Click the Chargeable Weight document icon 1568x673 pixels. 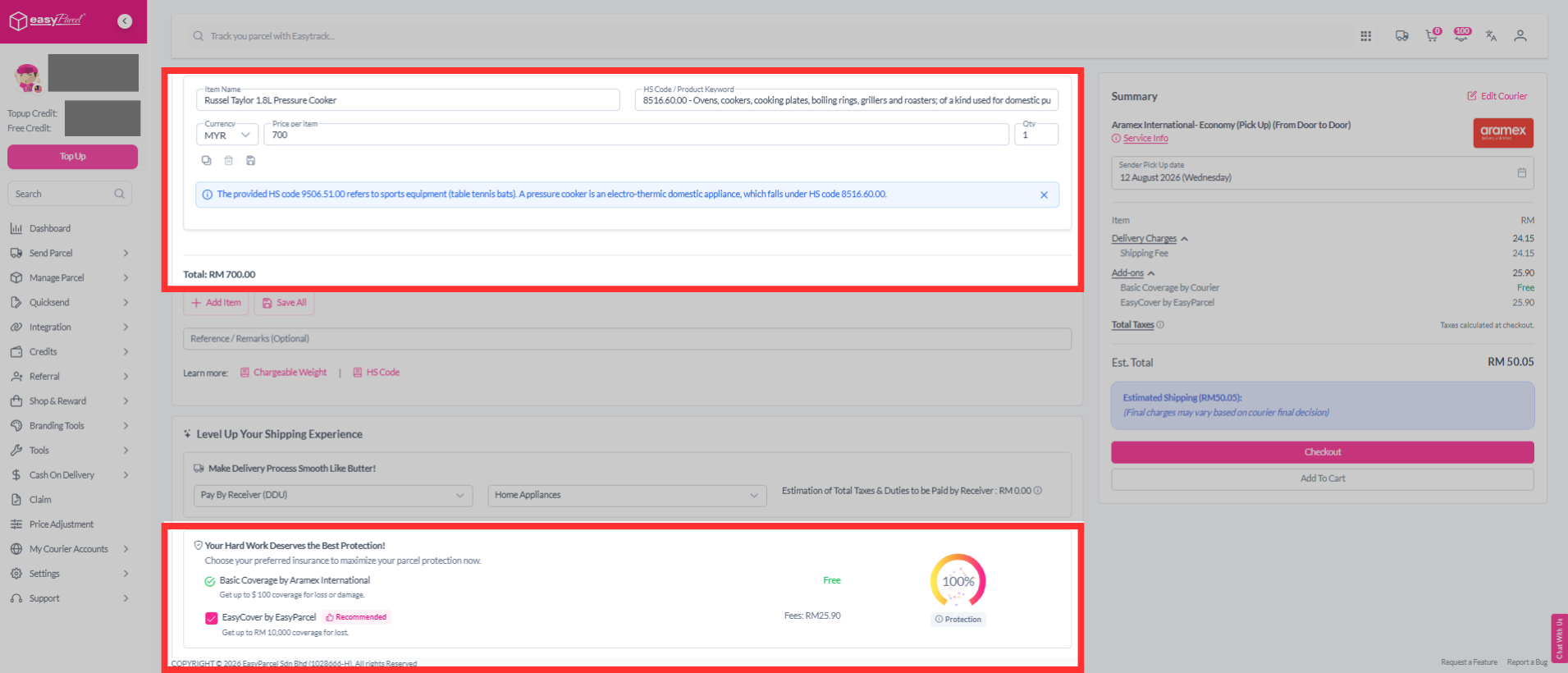pyautogui.click(x=245, y=373)
